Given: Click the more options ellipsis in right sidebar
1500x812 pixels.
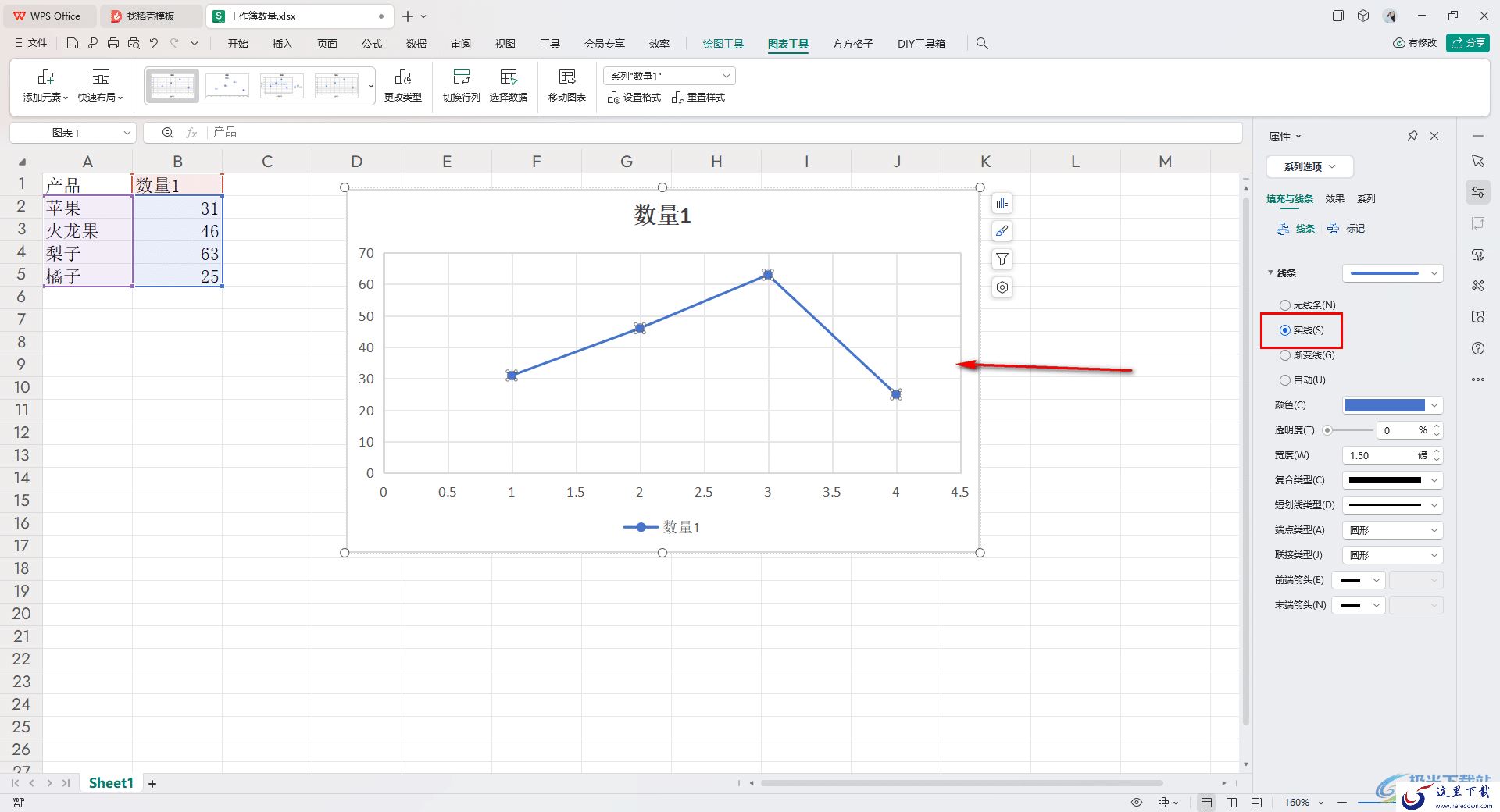Looking at the screenshot, I should pyautogui.click(x=1477, y=379).
